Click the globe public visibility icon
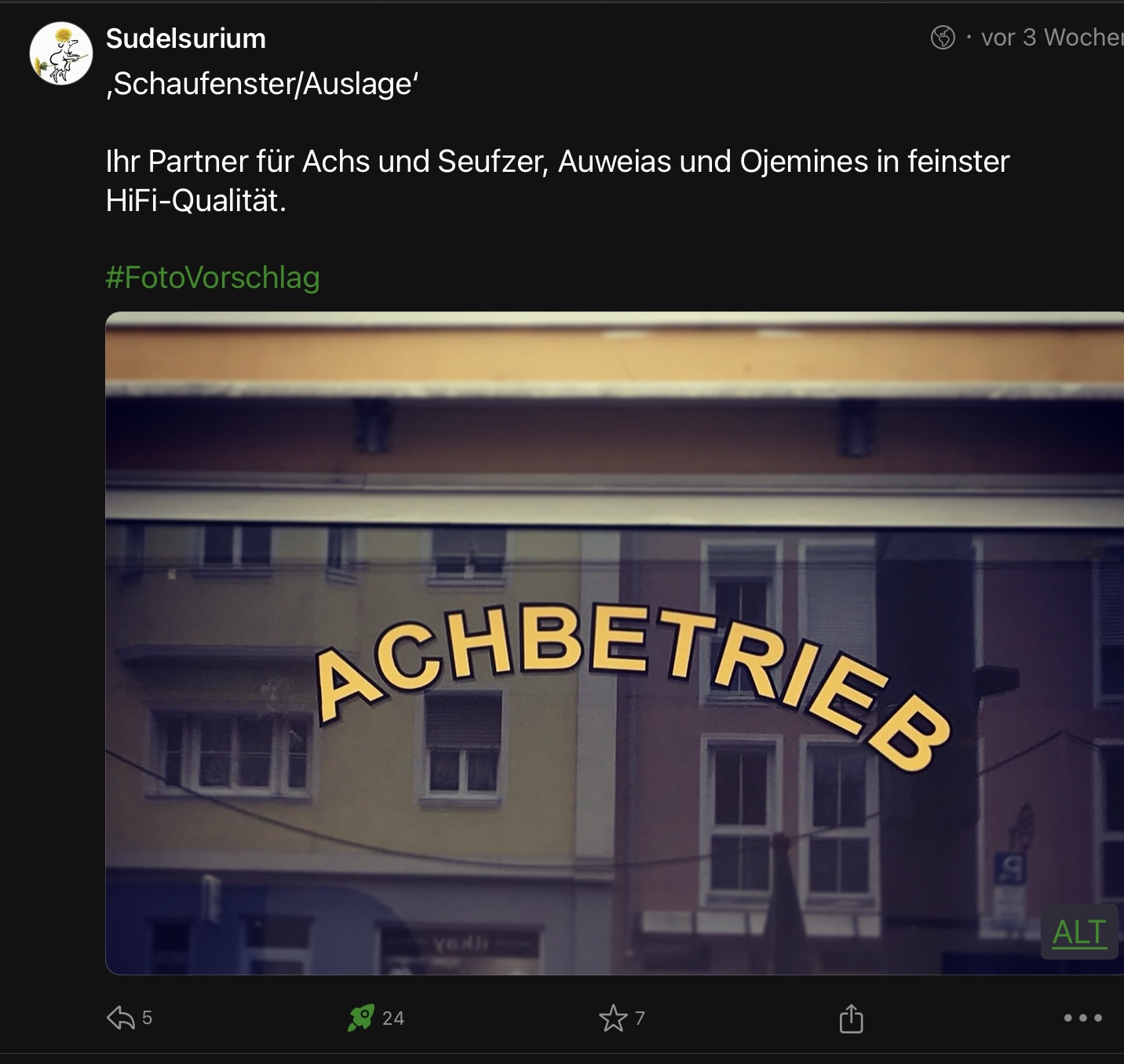 coord(943,37)
